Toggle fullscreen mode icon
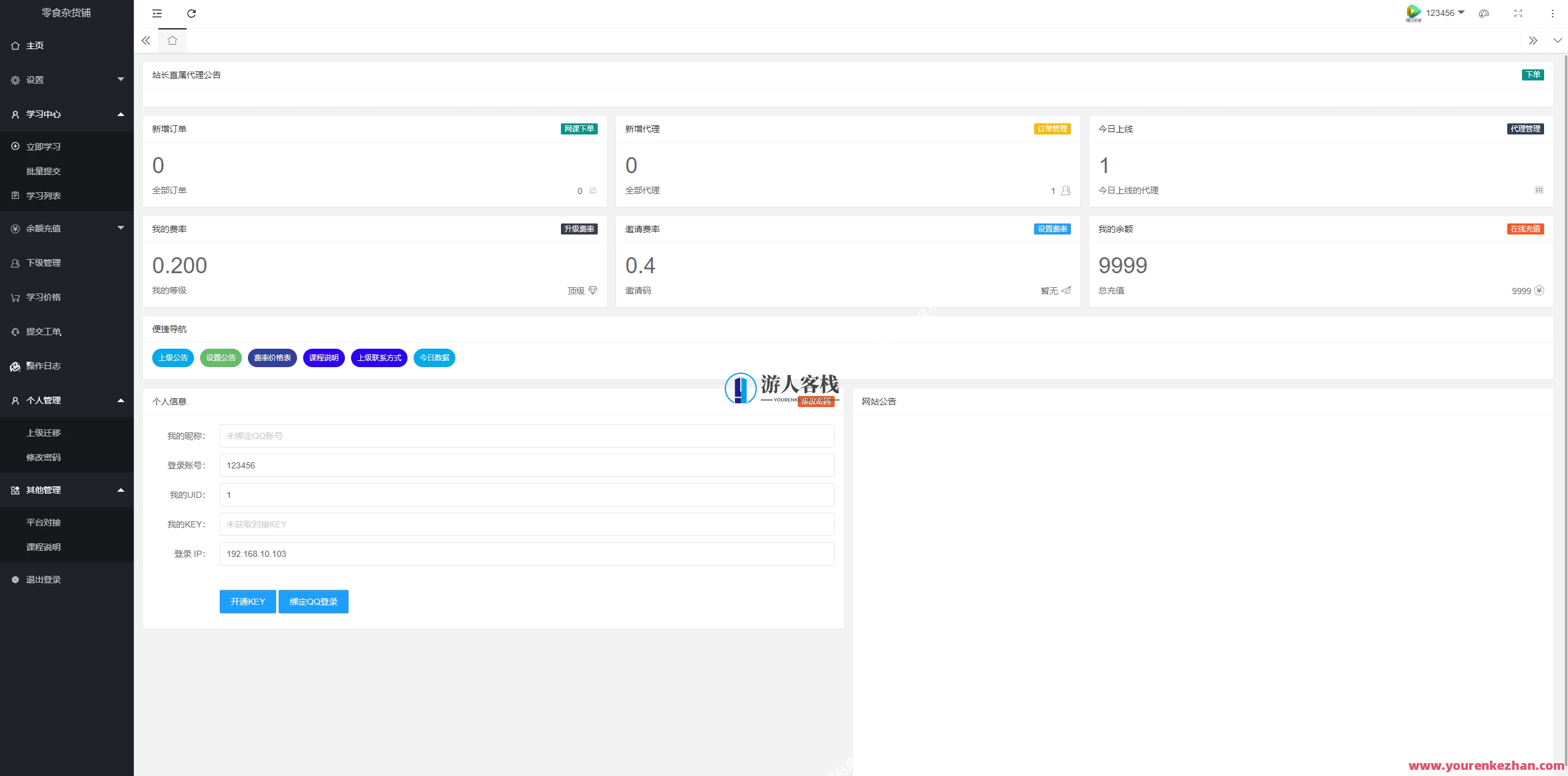This screenshot has width=1568, height=776. 1518,14
